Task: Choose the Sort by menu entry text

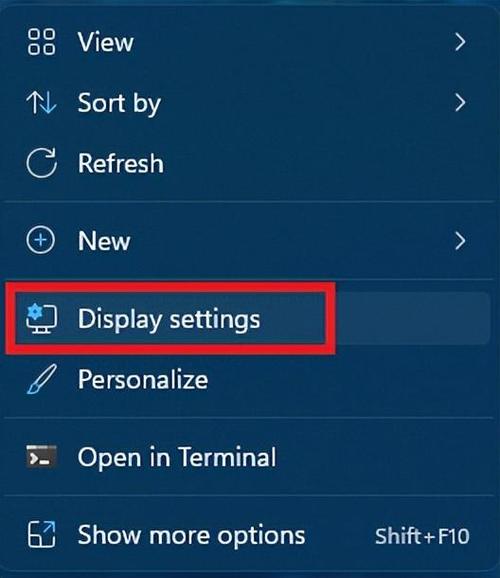Action: (119, 104)
